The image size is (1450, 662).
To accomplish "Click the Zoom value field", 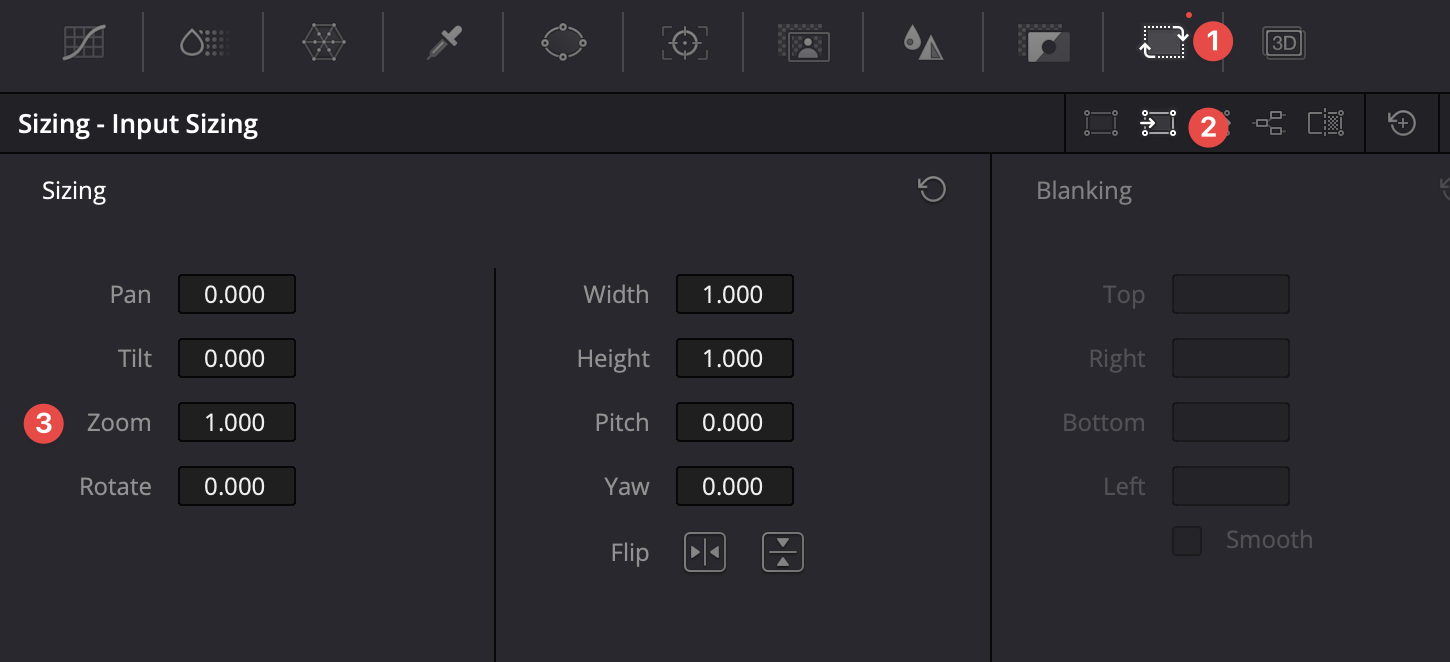I will click(x=236, y=423).
